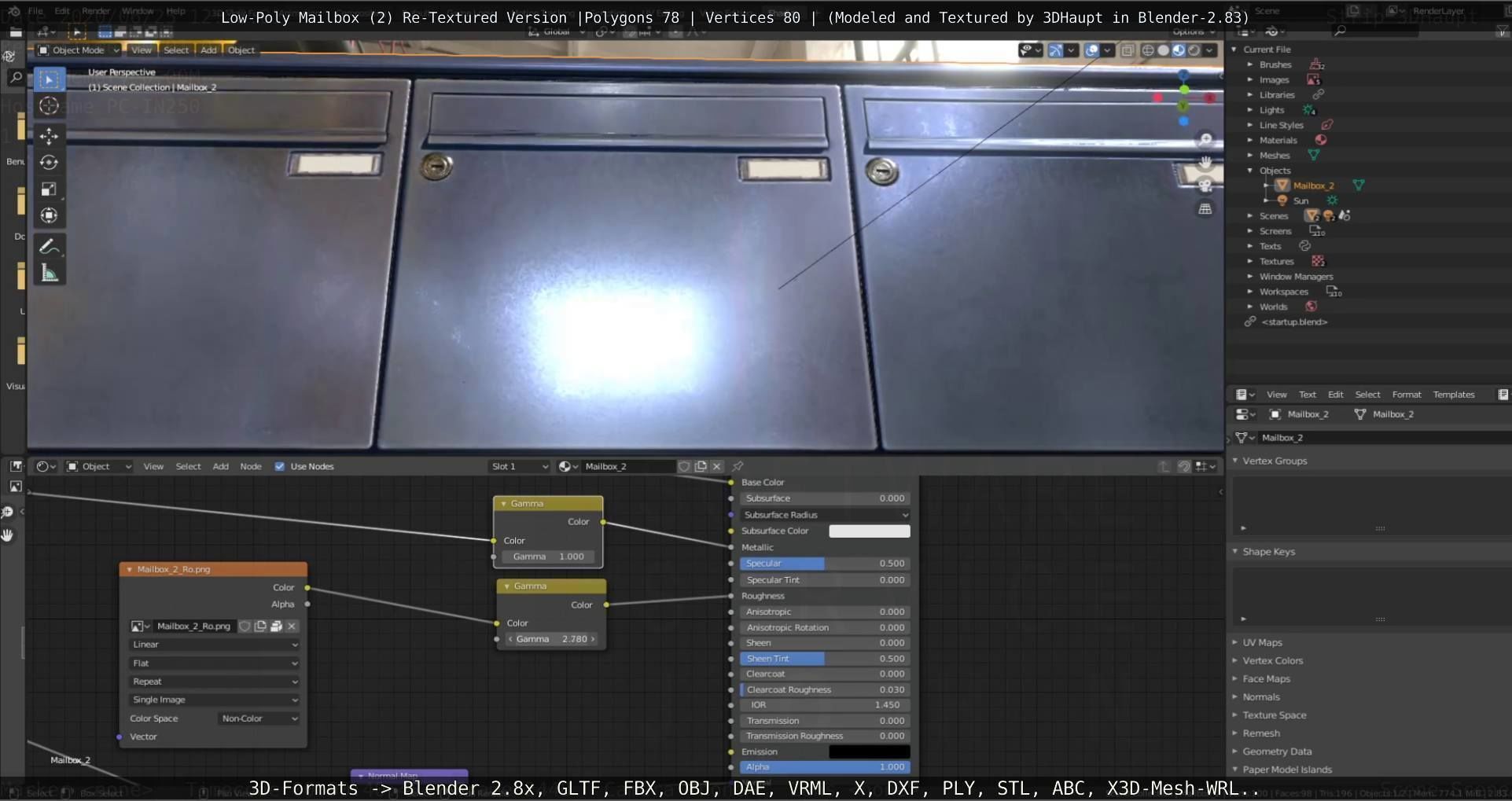Image resolution: width=1512 pixels, height=801 pixels.
Task: Collapse the Vertex Groups panel
Action: pos(1235,461)
